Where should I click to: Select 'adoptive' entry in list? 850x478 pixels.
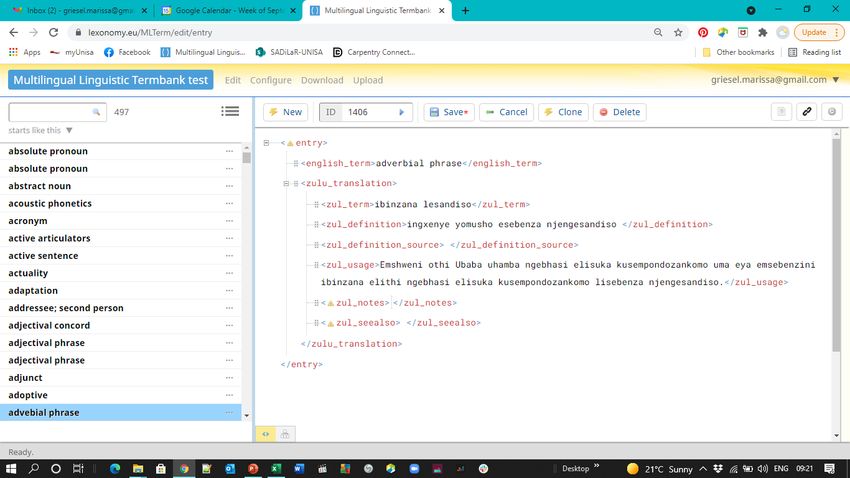120,395
